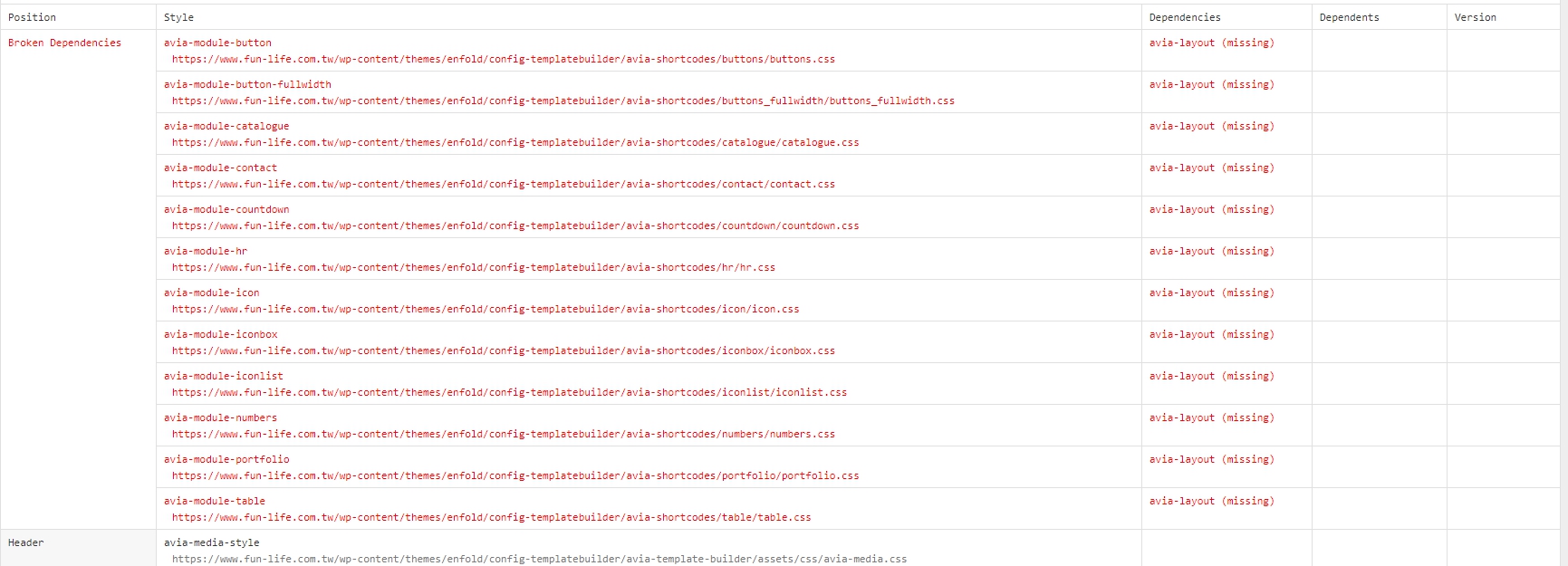The image size is (1568, 566).
Task: Open the contact.css stylesheet link
Action: [x=503, y=185]
